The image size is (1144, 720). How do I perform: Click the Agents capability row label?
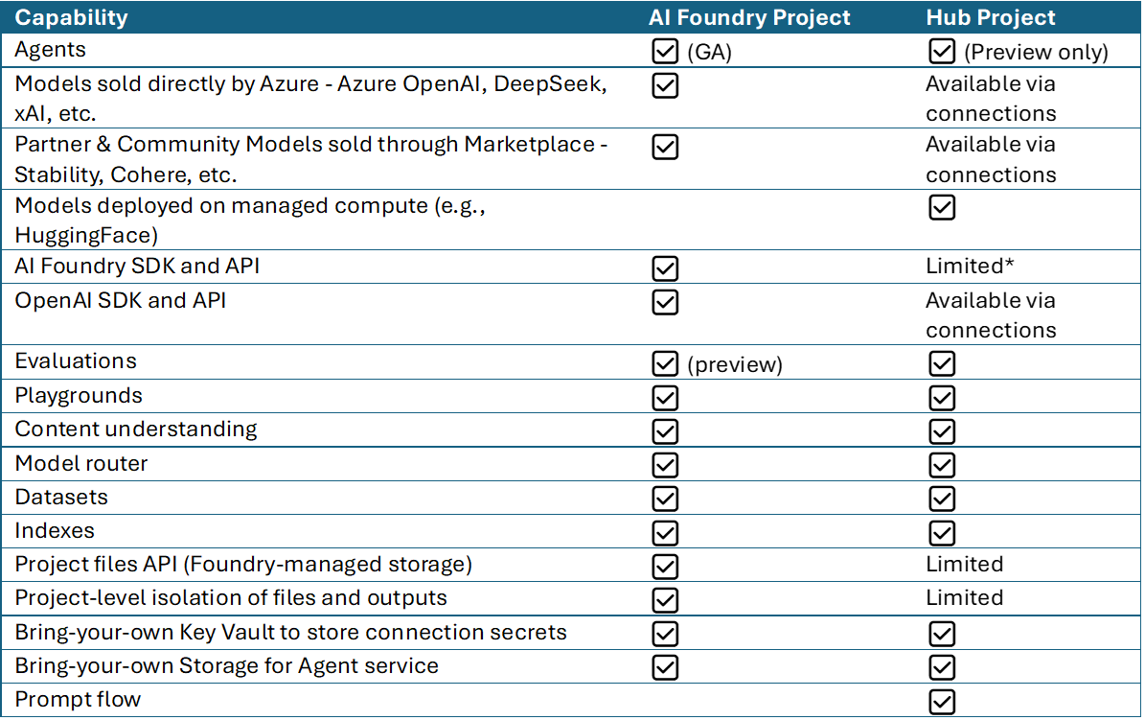[50, 50]
